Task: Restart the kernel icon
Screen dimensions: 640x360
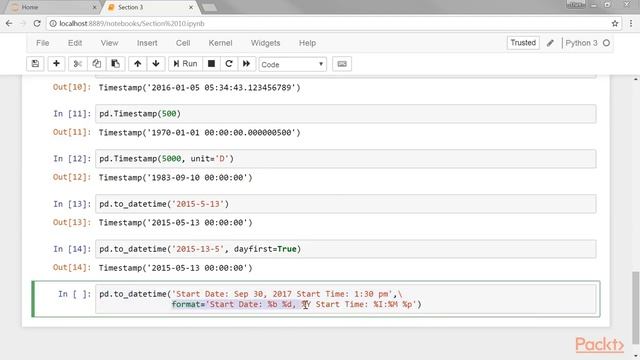Action: tap(229, 64)
